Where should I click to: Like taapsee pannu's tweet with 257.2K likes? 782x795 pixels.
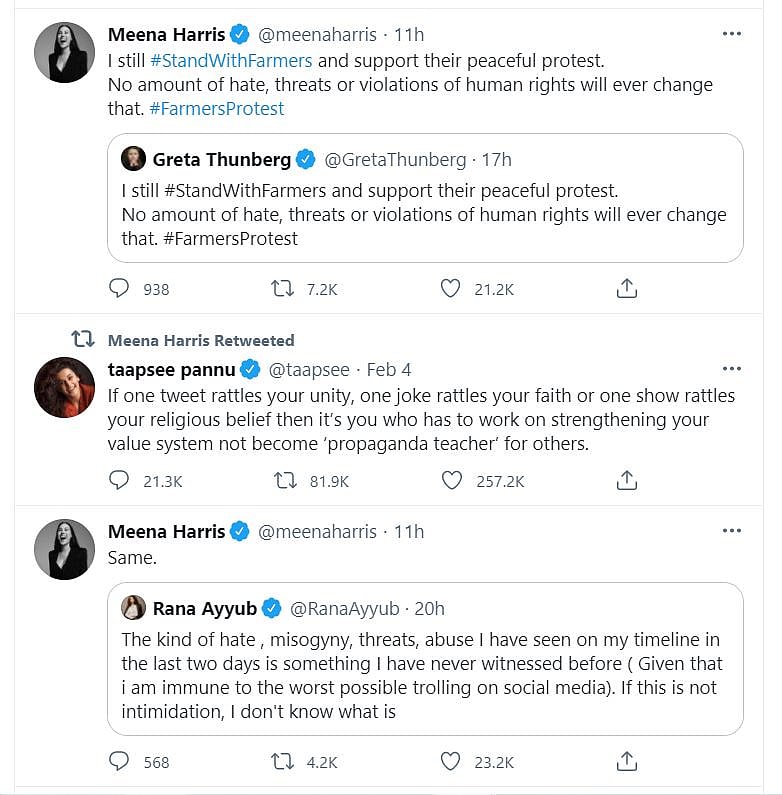pyautogui.click(x=452, y=481)
